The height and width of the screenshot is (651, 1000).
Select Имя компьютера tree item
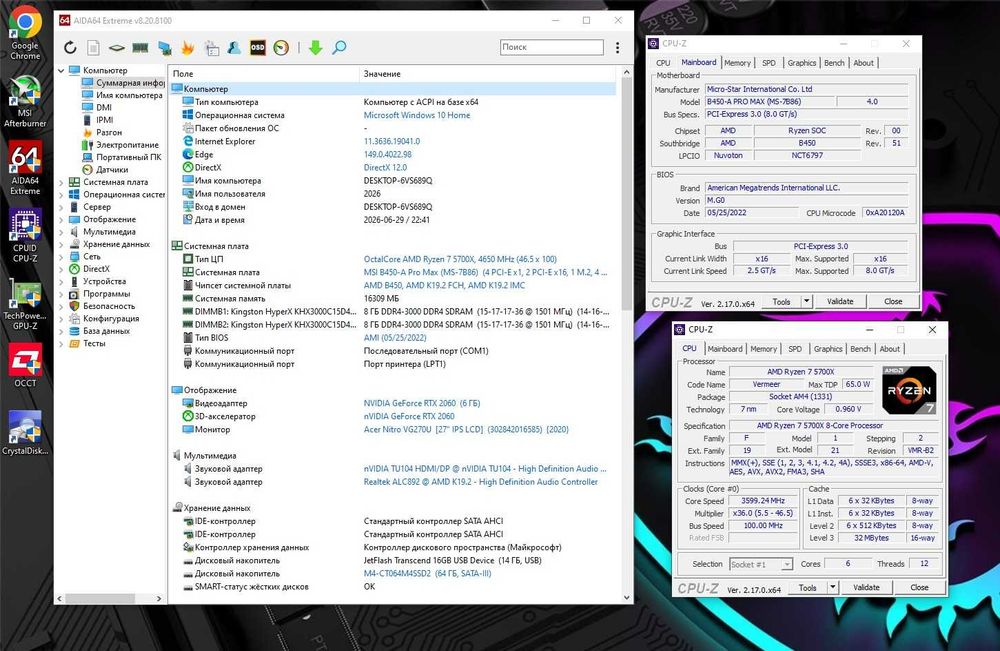122,95
